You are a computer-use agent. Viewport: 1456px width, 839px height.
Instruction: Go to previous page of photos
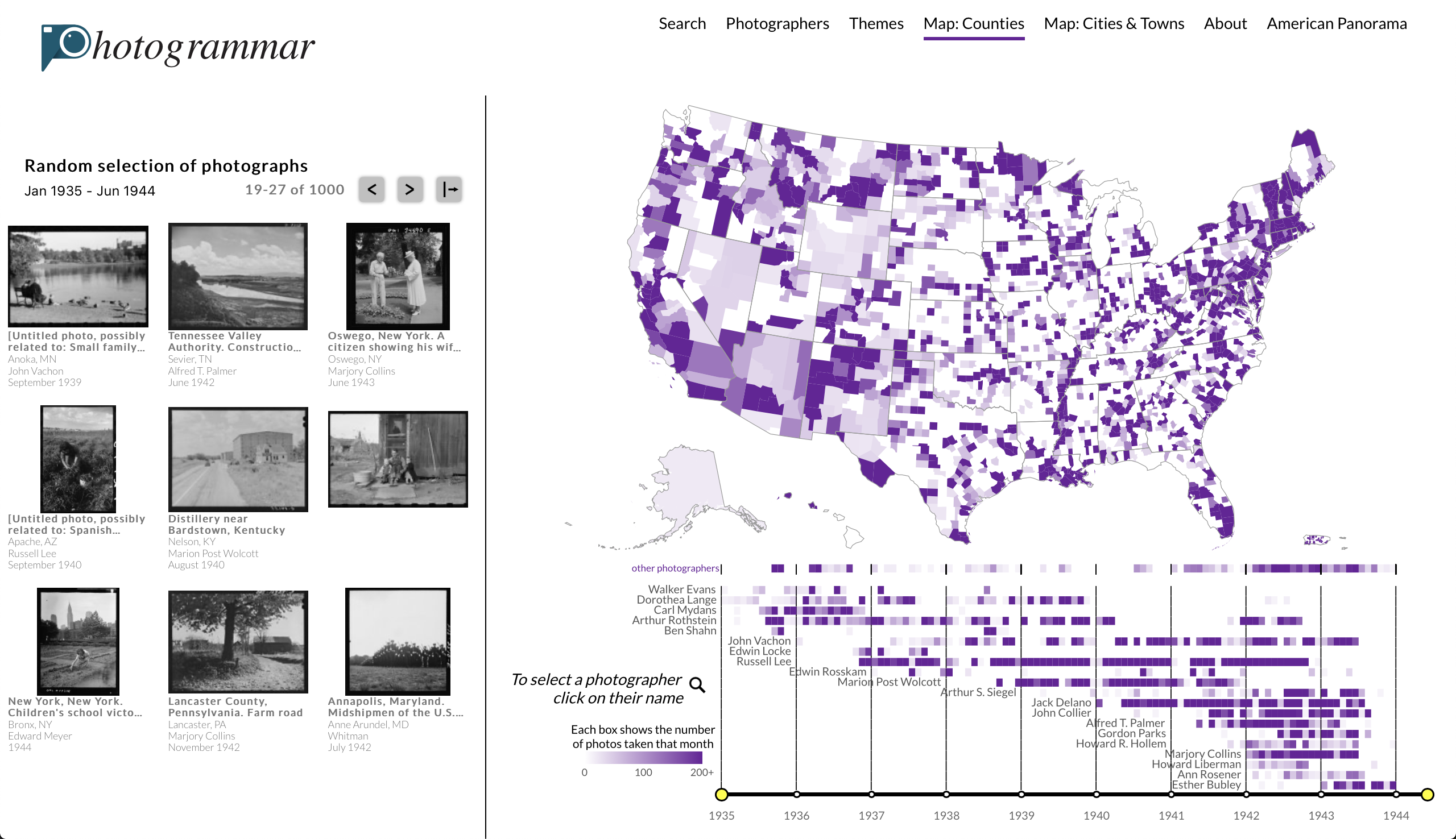[x=372, y=189]
